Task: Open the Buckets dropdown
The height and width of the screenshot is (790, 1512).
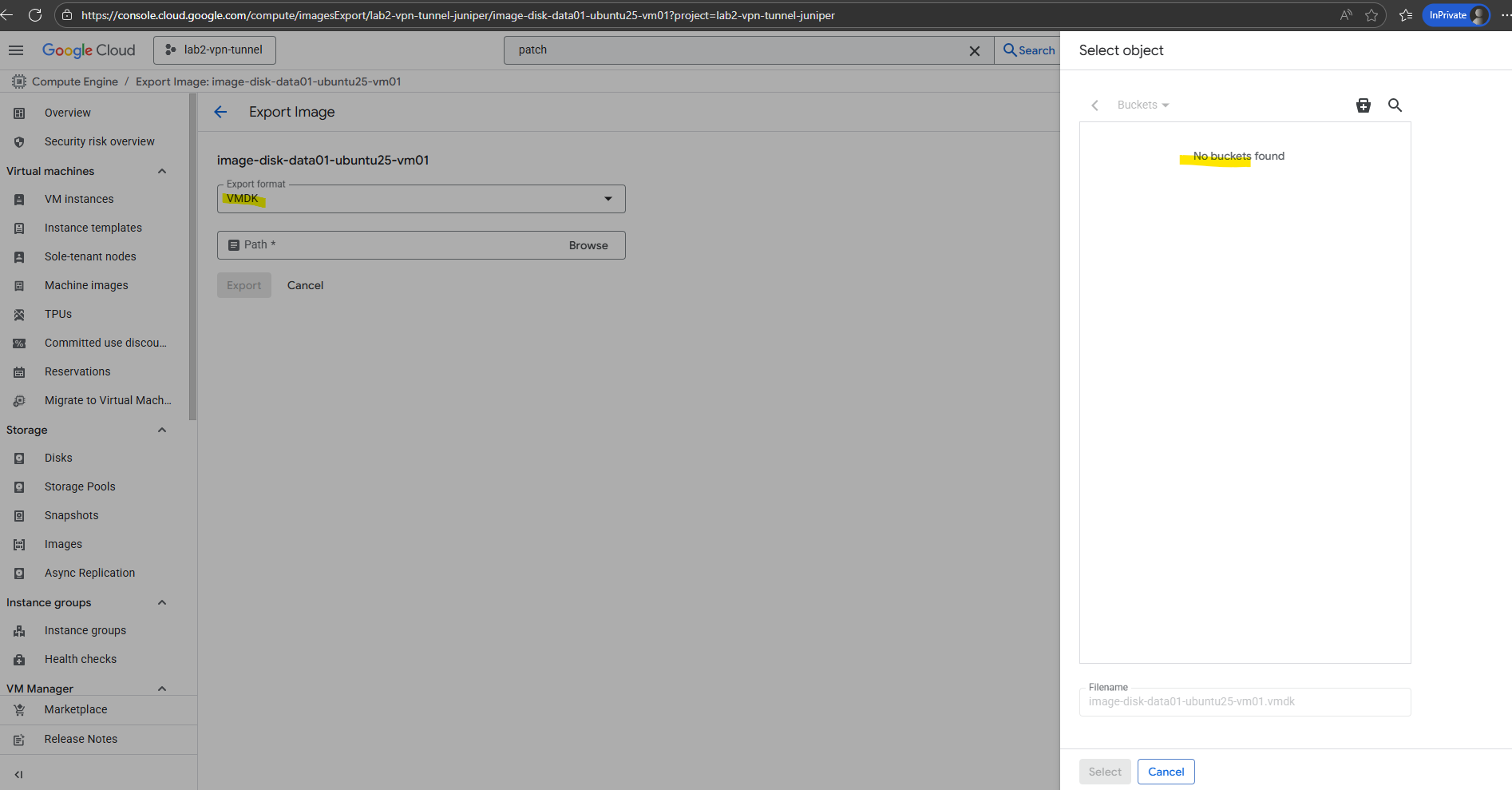Action: (1143, 105)
